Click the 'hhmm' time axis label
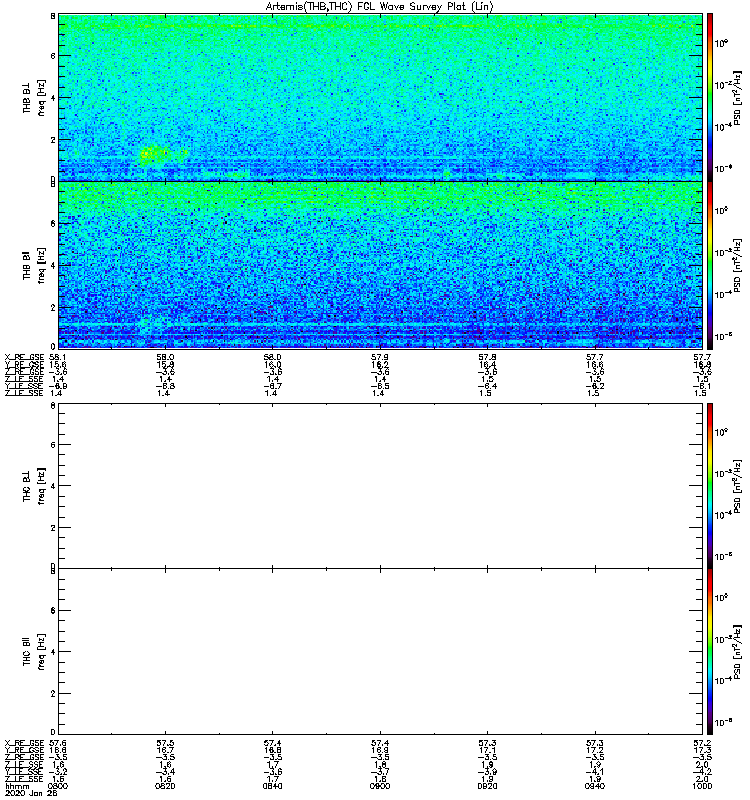 (18, 786)
